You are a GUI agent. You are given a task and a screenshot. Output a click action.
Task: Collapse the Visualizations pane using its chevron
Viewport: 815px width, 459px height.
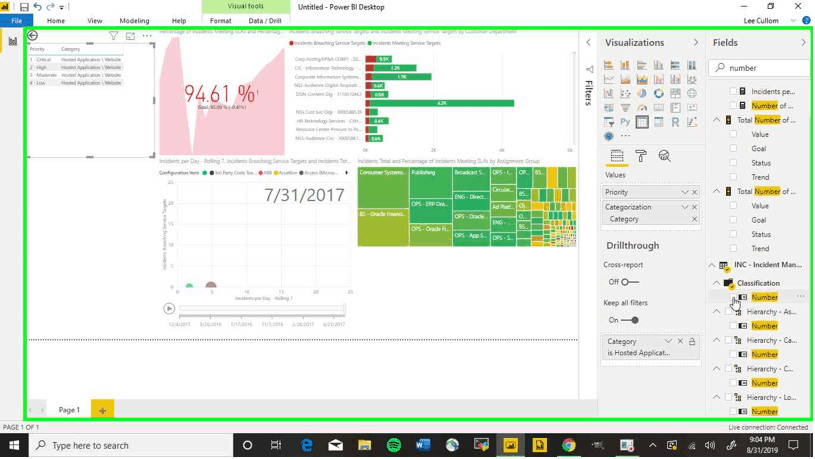click(x=696, y=43)
